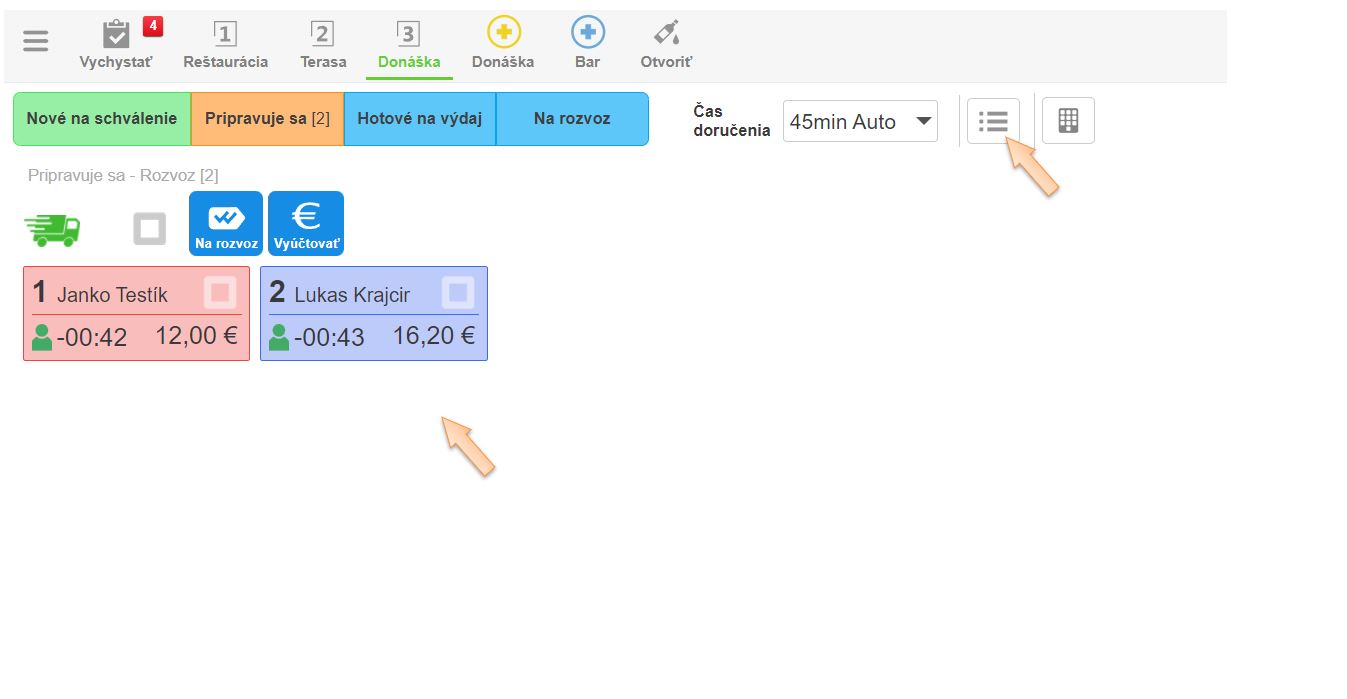
Task: Filter by Nové na schválenie status
Action: click(102, 119)
